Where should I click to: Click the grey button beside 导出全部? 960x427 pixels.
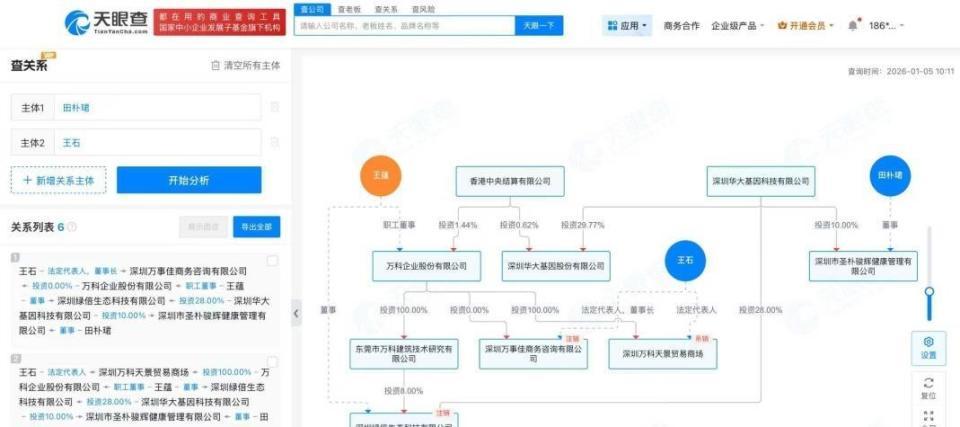203,227
